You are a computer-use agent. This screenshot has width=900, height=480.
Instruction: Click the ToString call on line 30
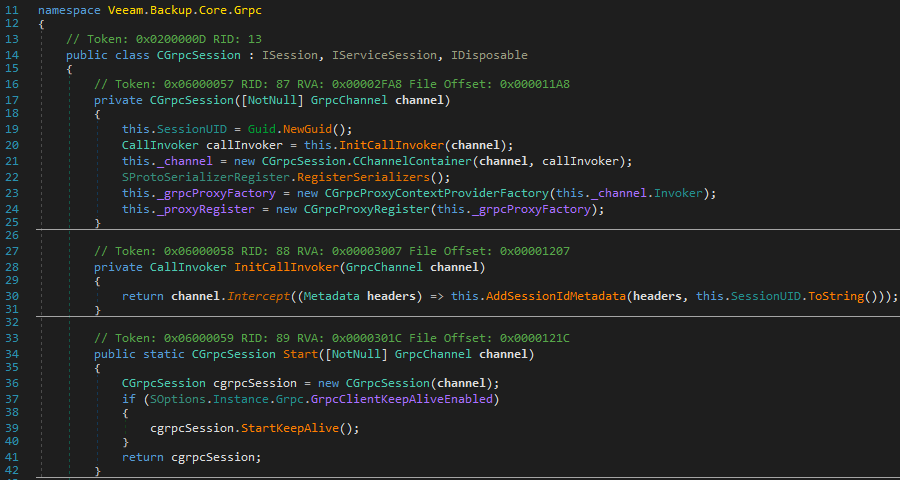pos(836,296)
